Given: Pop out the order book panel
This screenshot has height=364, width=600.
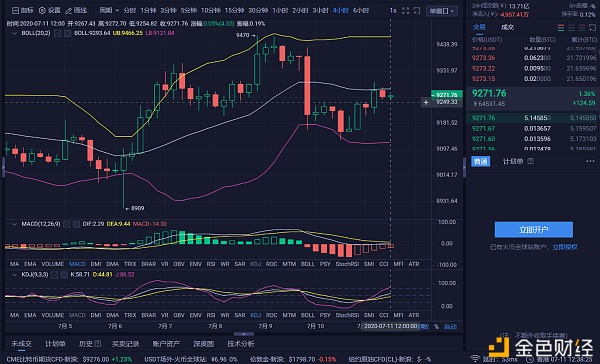Looking at the screenshot, I should coord(593,28).
